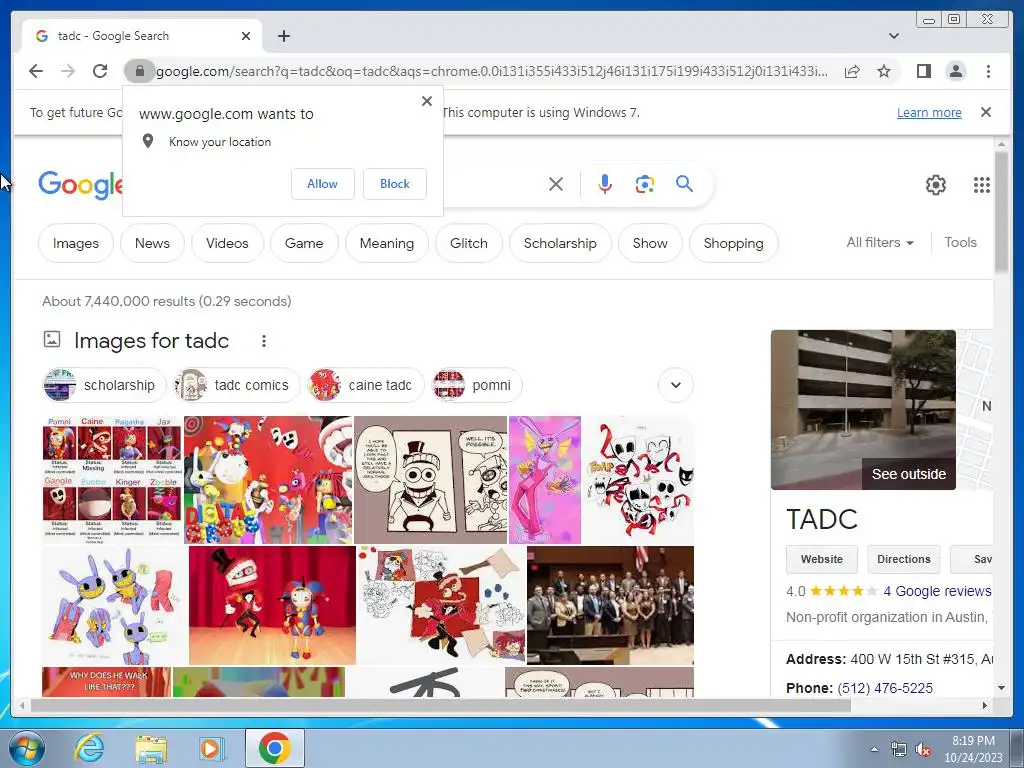
Task: Open Windows Media Player from taskbar
Action: point(211,748)
